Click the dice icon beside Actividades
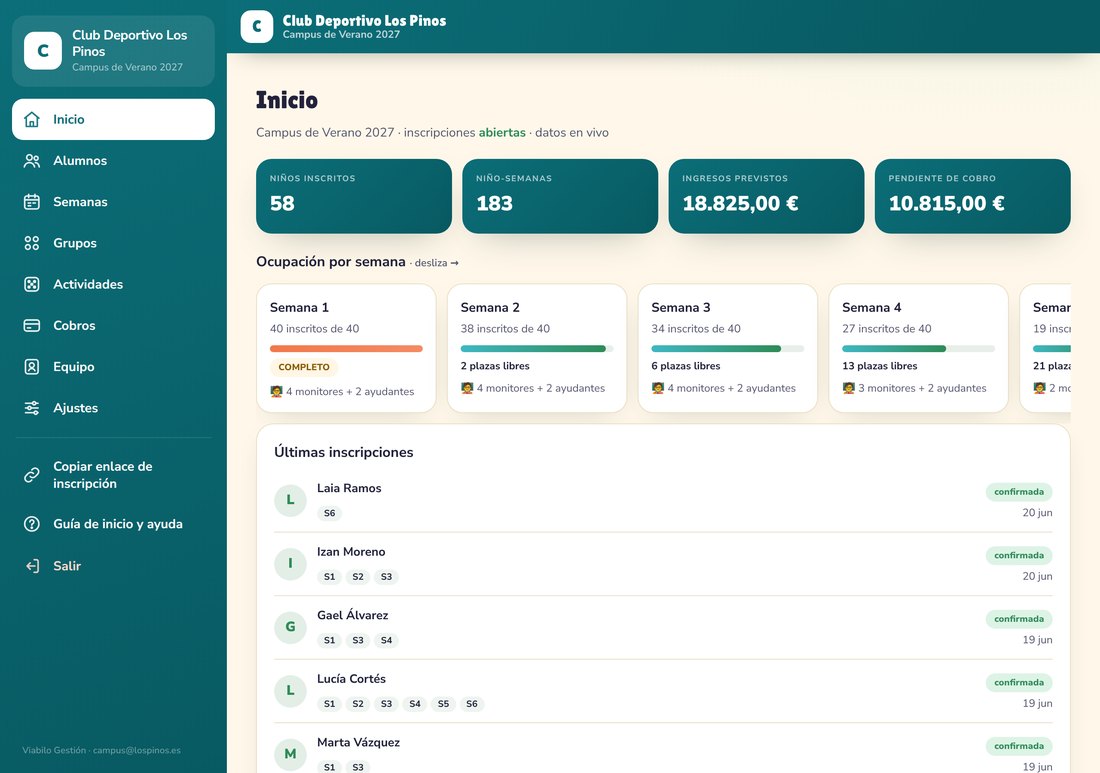Image resolution: width=1100 pixels, height=773 pixels. 32,284
